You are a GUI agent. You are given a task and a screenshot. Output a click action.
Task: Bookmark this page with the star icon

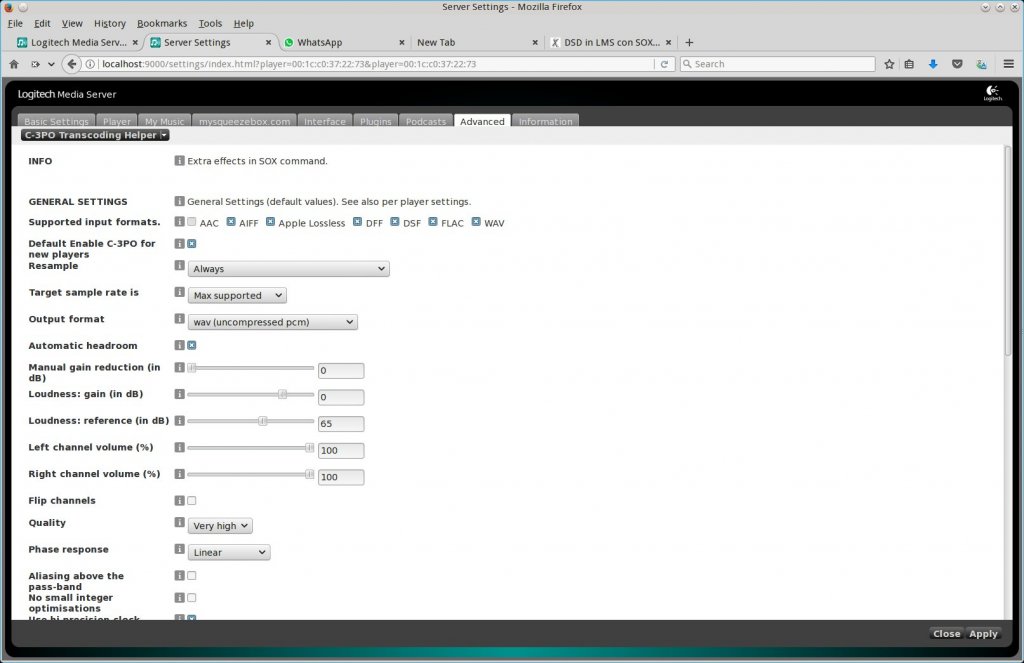coord(889,64)
